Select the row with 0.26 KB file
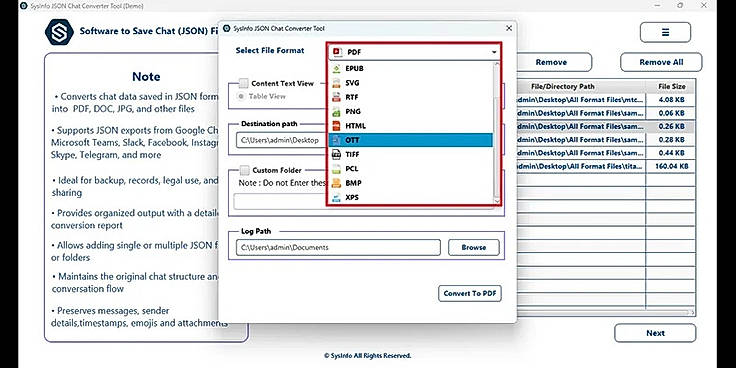The height and width of the screenshot is (368, 736). coord(606,127)
